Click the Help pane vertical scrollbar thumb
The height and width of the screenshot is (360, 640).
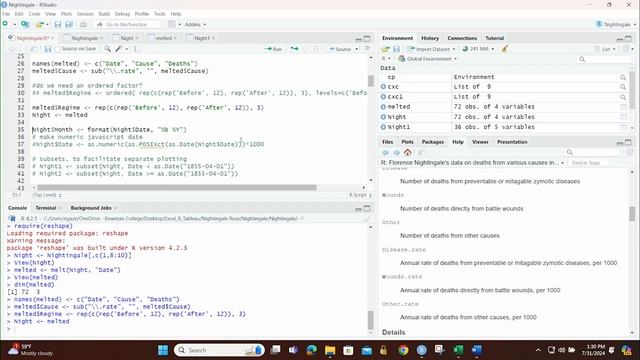632,213
